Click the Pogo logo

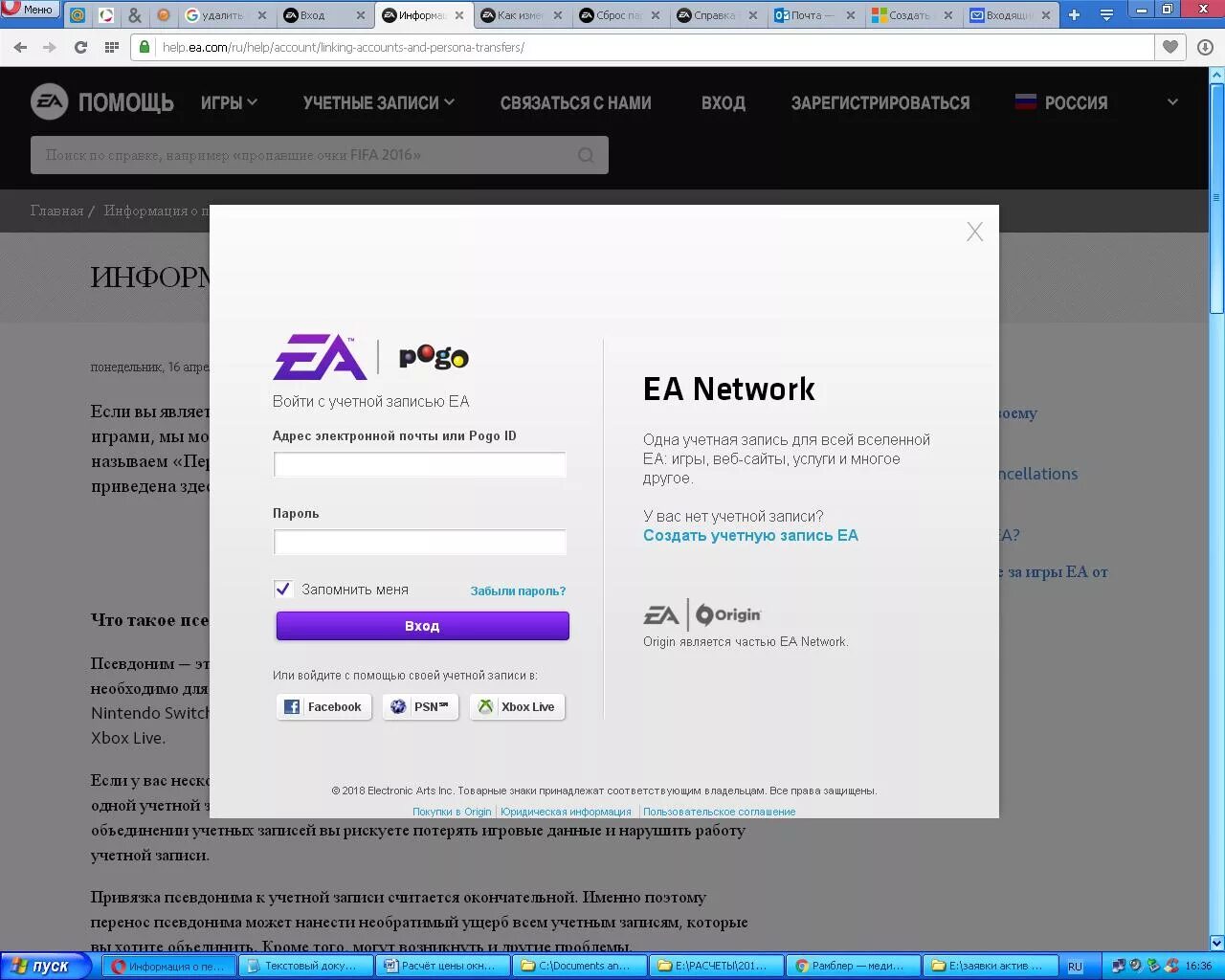click(434, 357)
